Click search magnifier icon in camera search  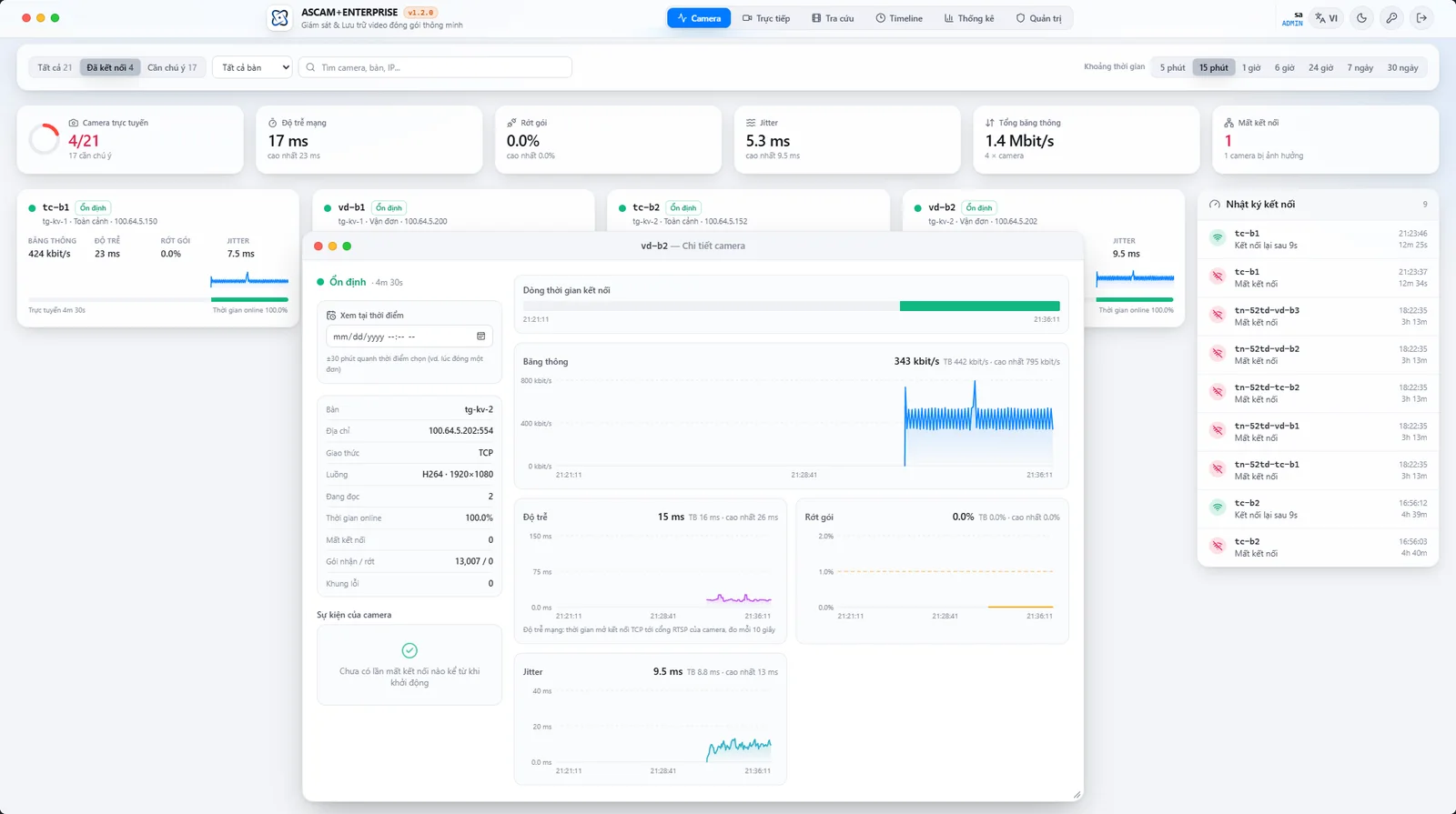tap(311, 67)
